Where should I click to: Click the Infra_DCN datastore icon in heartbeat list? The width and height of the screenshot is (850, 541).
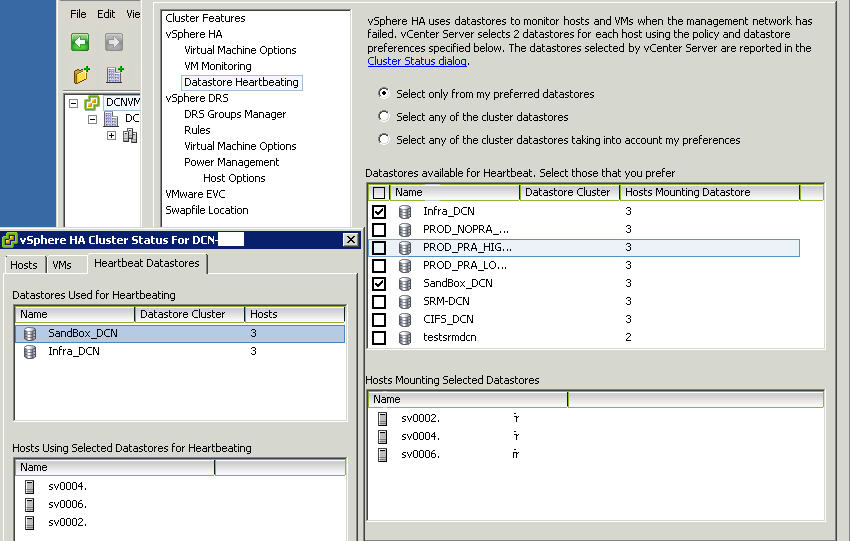[405, 211]
